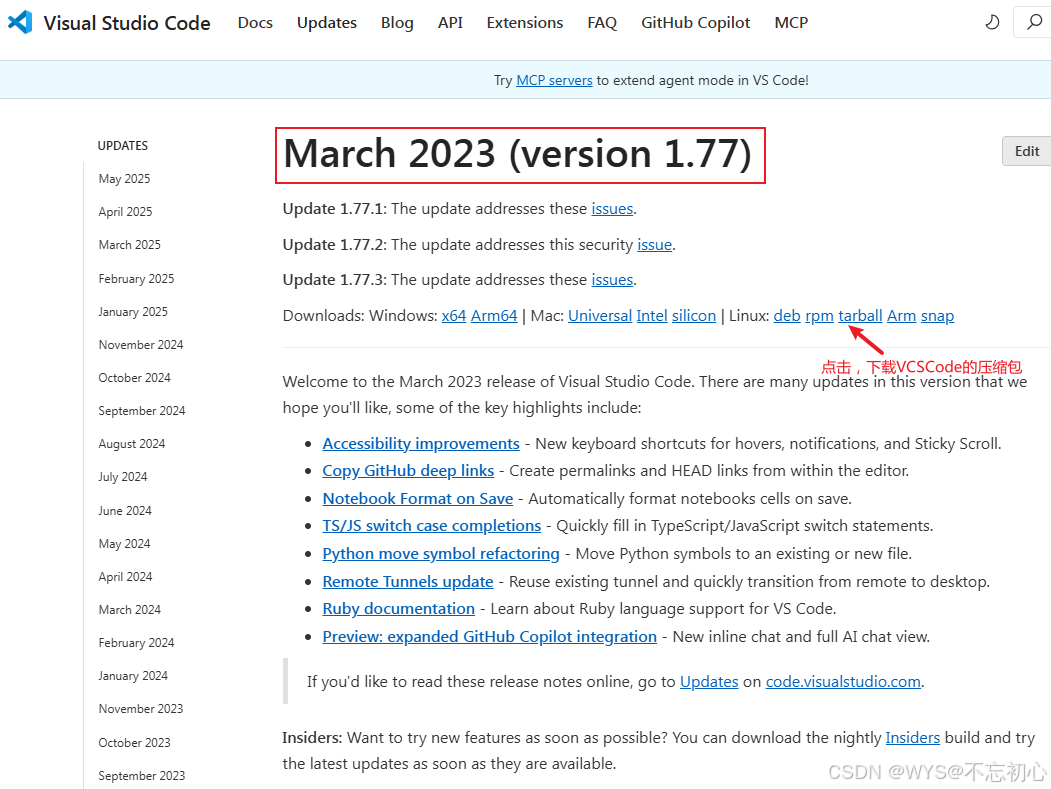Select October 2024 in the updates sidebar
The image size is (1051, 789).
pyautogui.click(x=134, y=378)
